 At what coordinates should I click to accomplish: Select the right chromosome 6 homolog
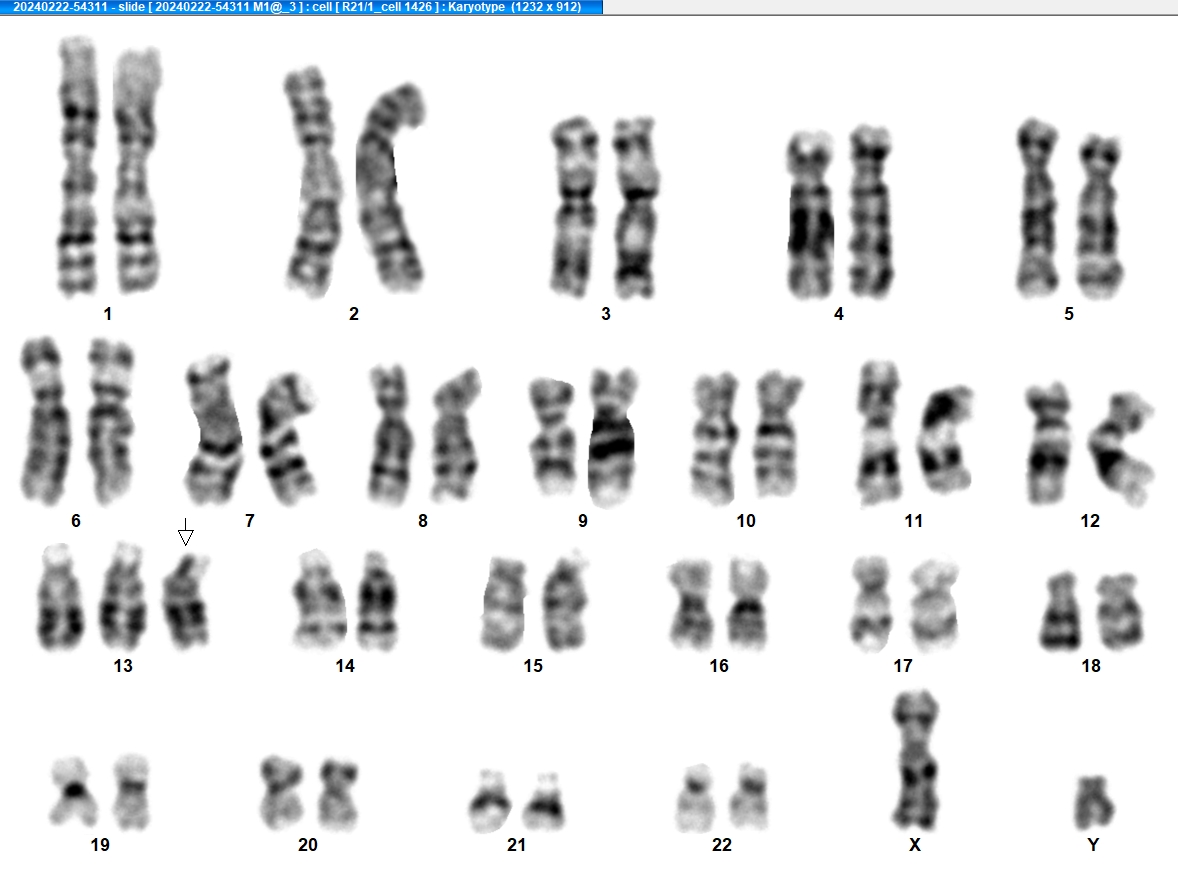[x=110, y=421]
